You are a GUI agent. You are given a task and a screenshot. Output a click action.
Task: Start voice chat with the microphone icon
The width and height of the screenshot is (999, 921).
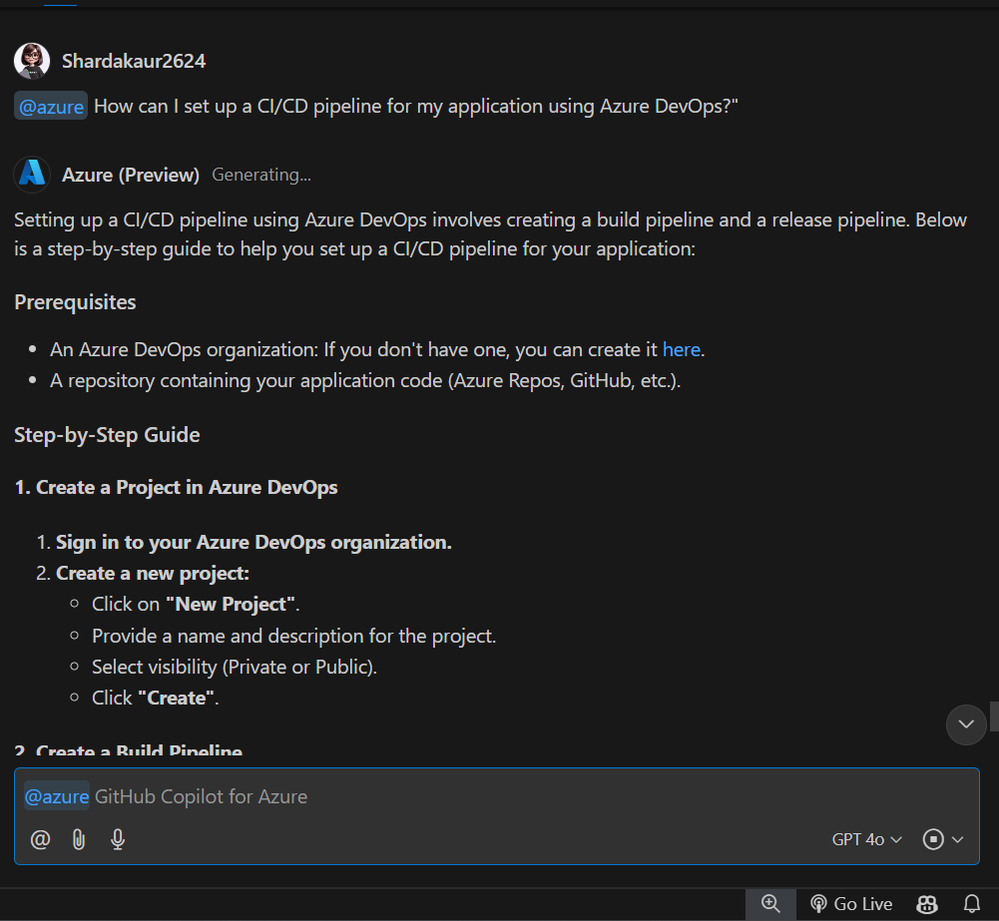pos(118,839)
